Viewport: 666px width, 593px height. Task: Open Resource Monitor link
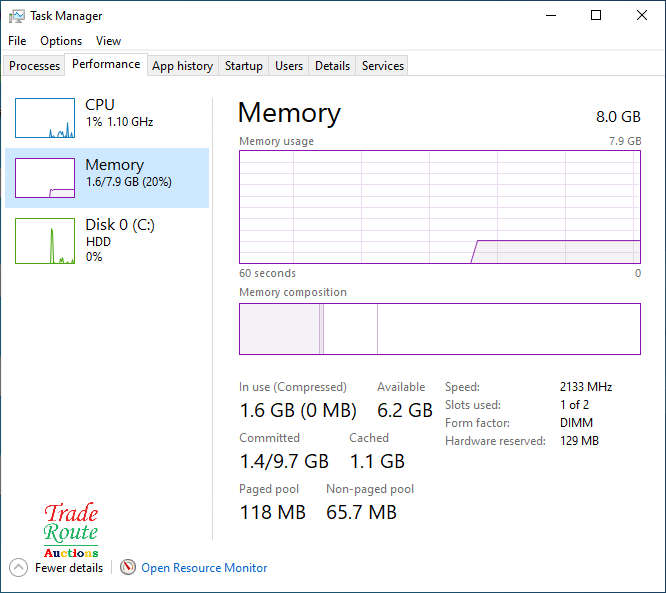click(x=204, y=568)
